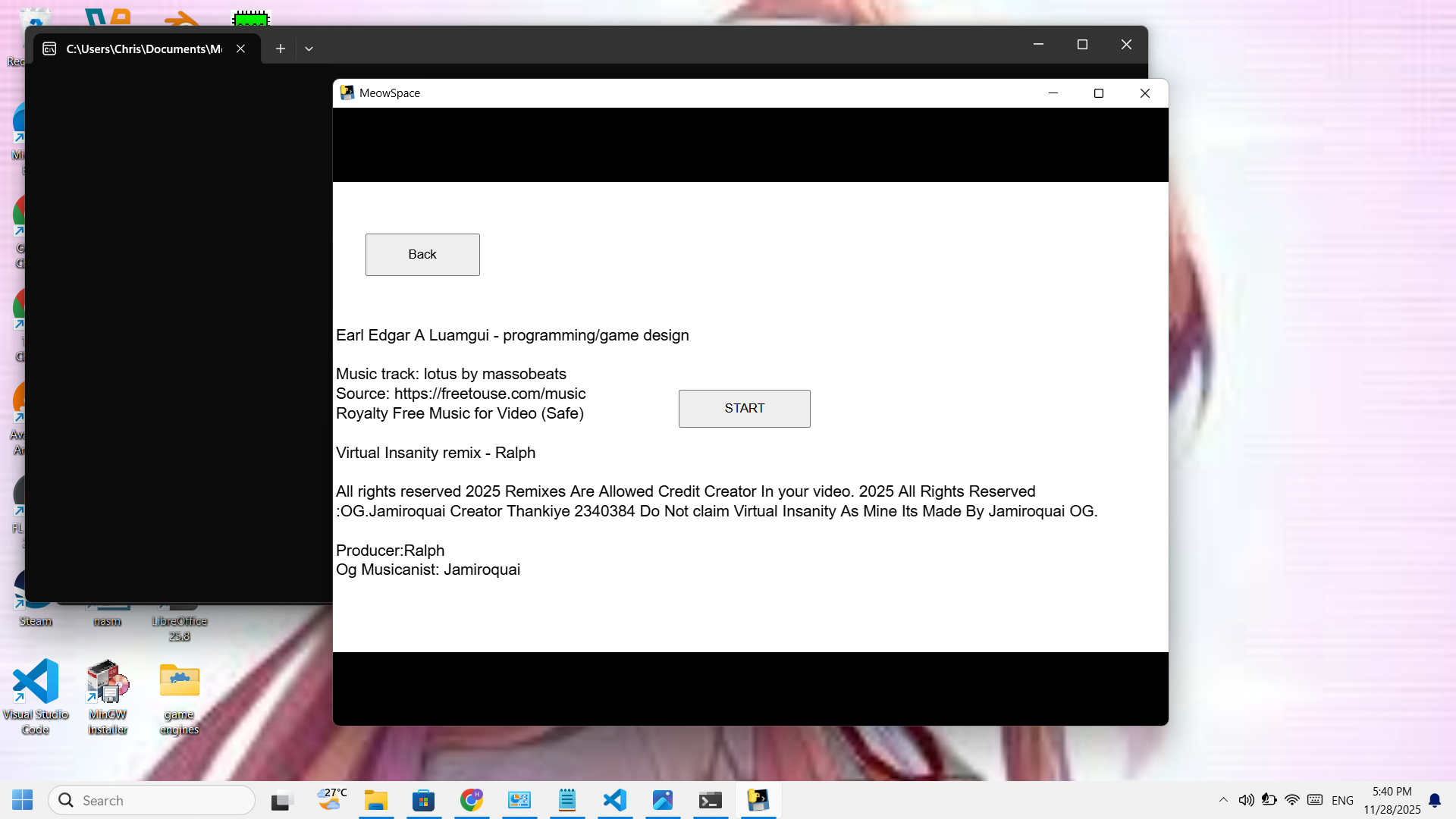
Task: Click the Chrome icon in taskbar
Action: (472, 800)
